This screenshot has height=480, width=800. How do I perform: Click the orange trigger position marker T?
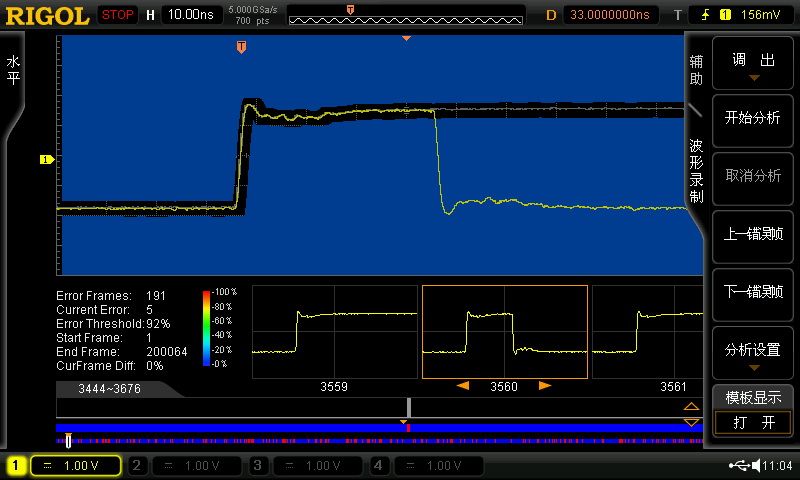point(241,47)
